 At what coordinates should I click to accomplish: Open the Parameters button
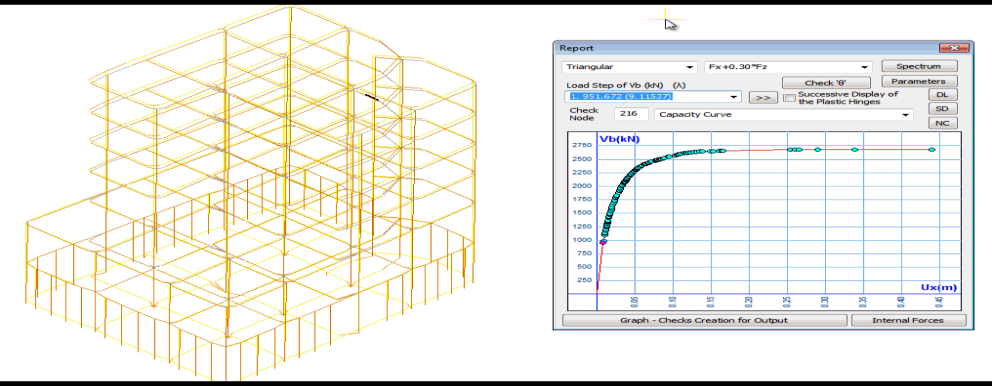919,82
